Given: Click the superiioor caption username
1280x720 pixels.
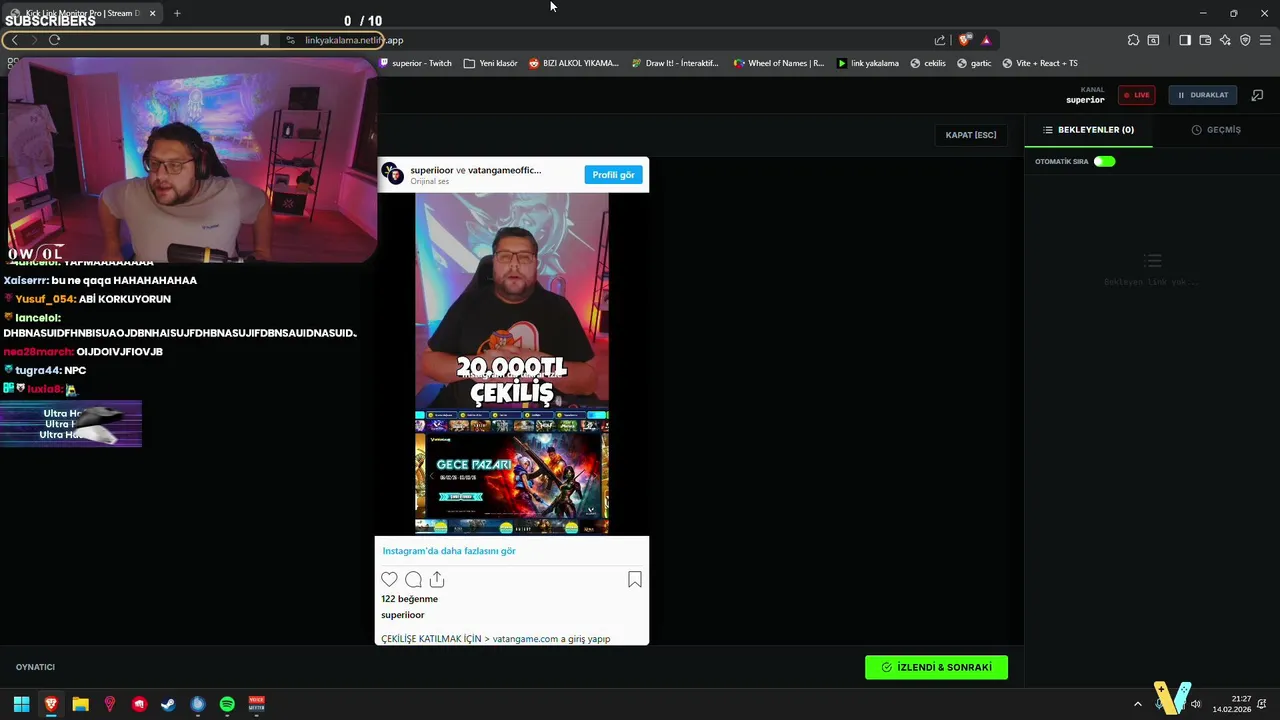Looking at the screenshot, I should 402,615.
